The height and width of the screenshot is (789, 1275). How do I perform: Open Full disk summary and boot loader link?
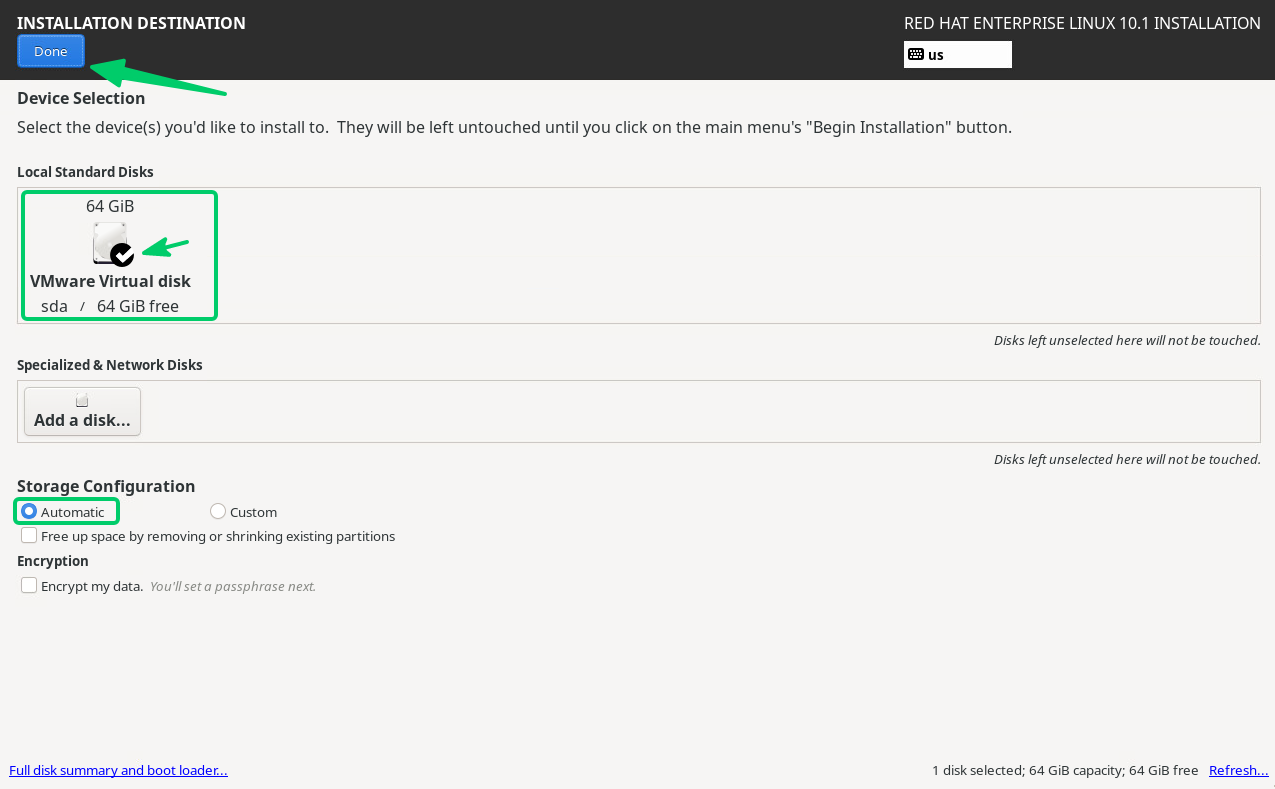pos(118,770)
